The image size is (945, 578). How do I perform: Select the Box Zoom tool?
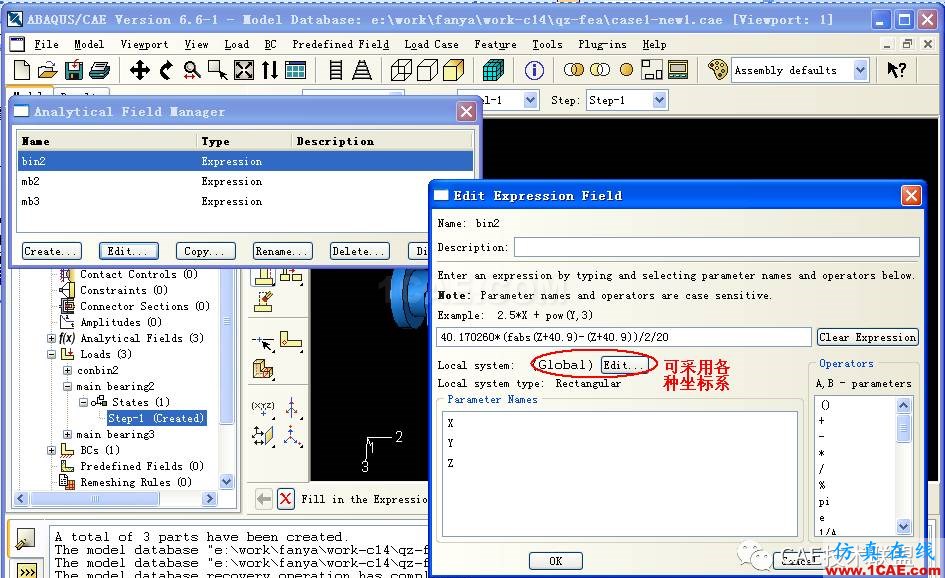point(218,70)
